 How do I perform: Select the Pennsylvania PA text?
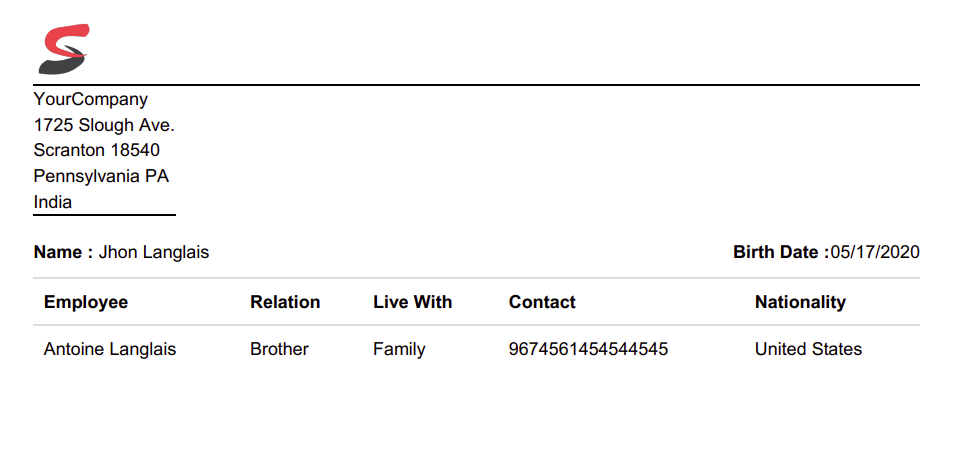coord(101,177)
